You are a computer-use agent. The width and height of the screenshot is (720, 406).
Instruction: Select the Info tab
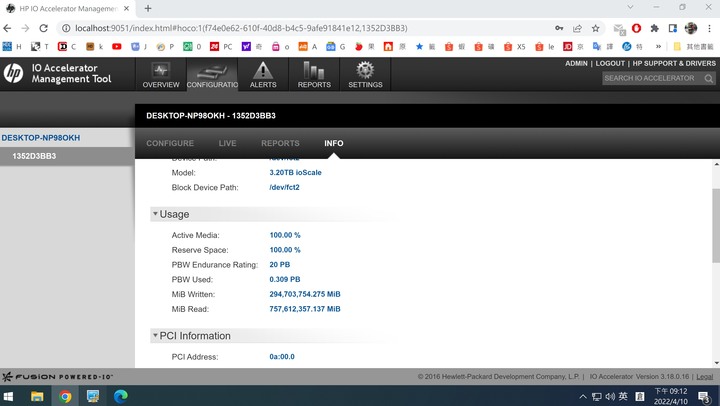[x=334, y=143]
